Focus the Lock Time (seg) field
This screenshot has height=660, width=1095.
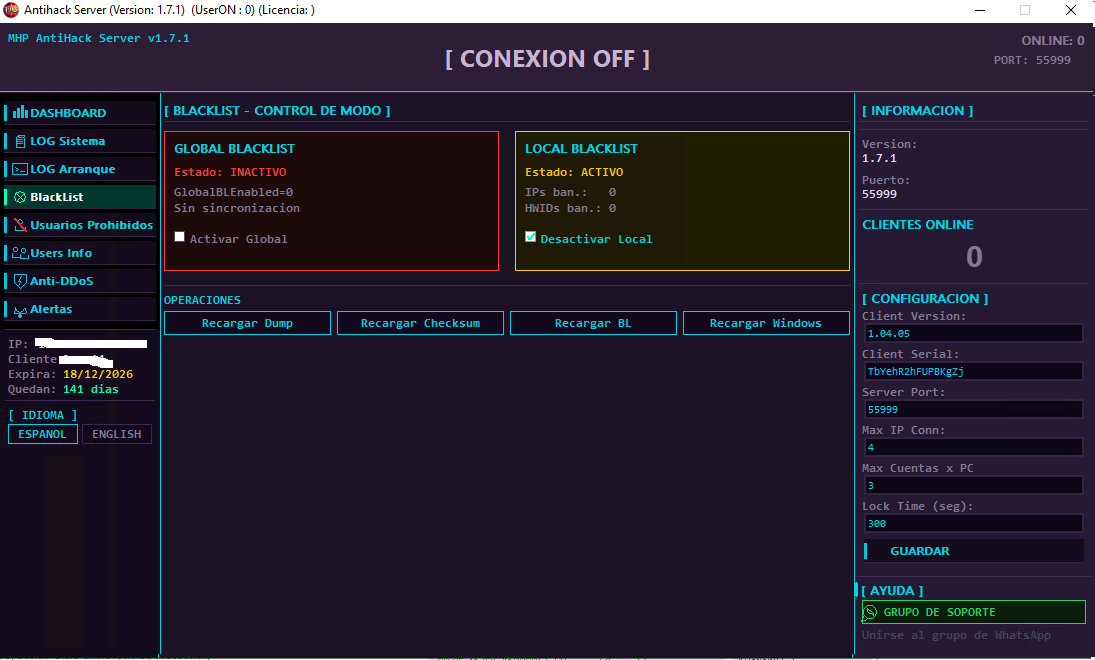(x=973, y=524)
